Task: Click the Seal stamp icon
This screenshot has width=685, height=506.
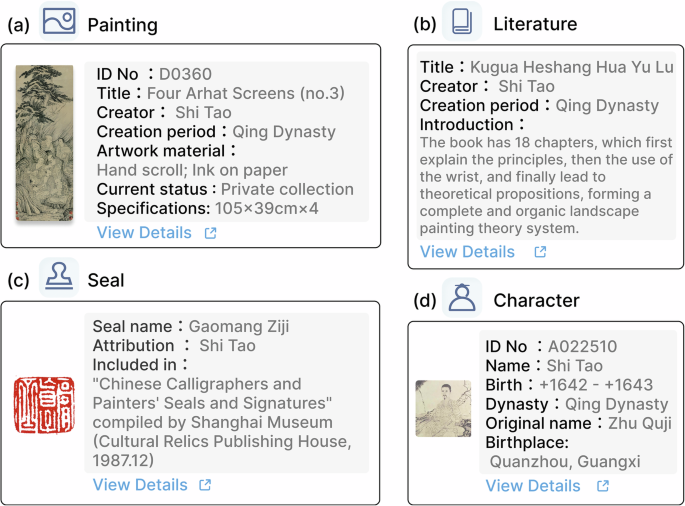Action: 58,277
